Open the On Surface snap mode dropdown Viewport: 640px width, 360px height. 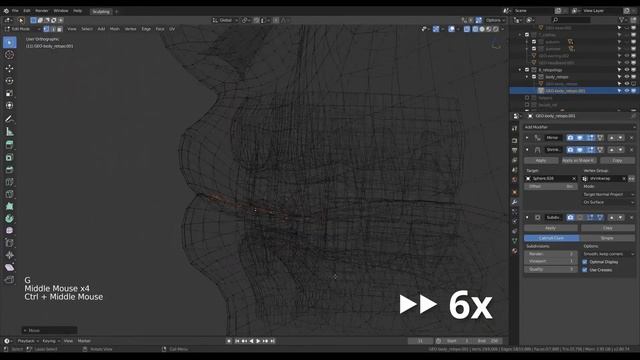coord(609,202)
